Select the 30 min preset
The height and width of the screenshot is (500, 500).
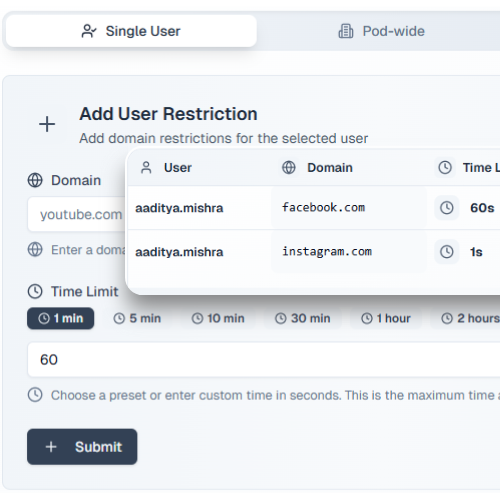coord(303,318)
